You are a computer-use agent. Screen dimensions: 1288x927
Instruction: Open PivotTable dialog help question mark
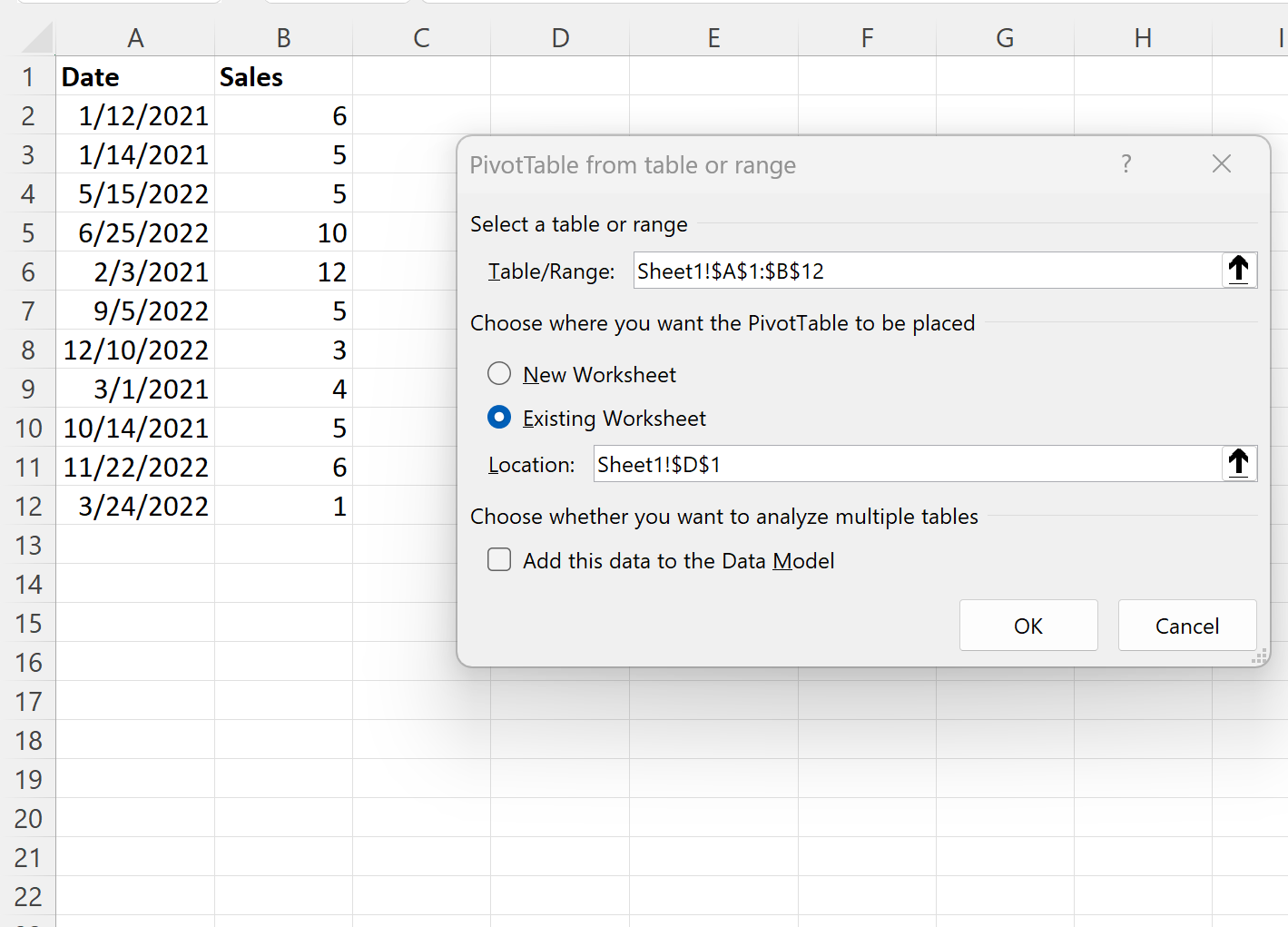[1126, 164]
